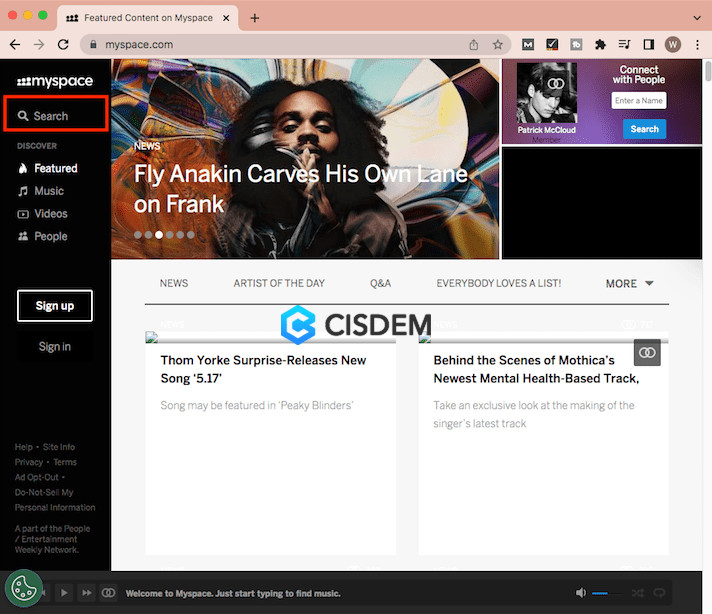
Task: Close the Featured Content on Myspace tab
Action: point(226,18)
